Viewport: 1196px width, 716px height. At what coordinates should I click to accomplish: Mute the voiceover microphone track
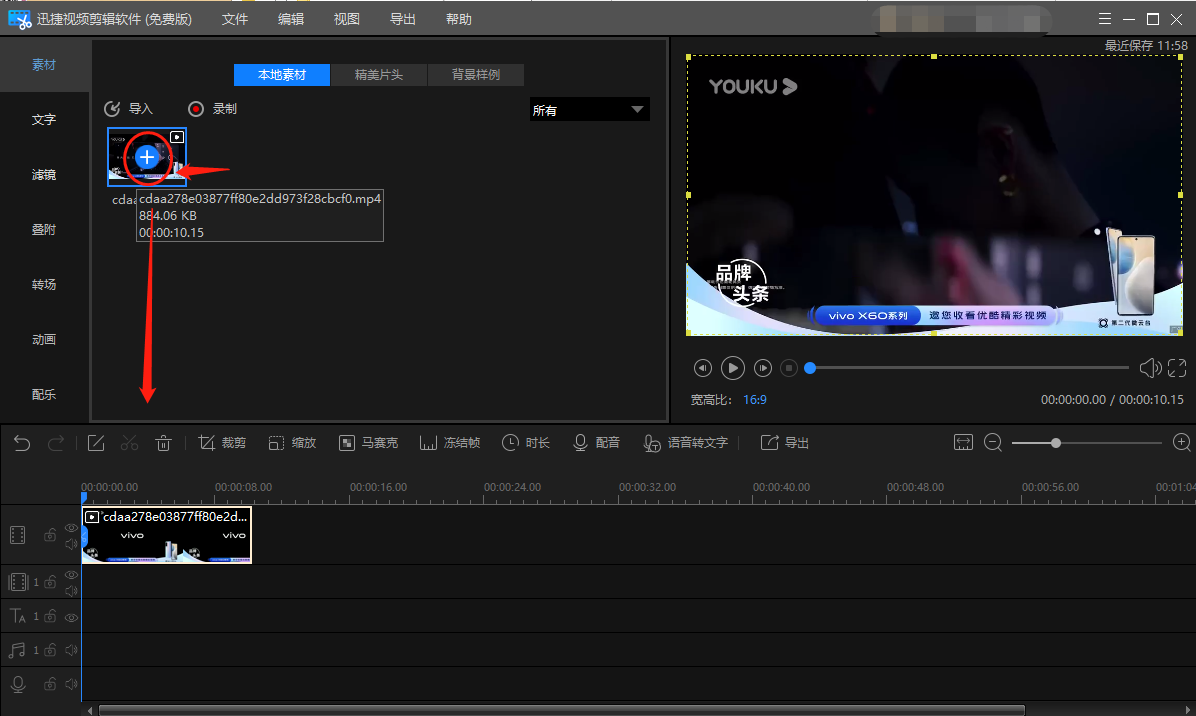[x=71, y=684]
